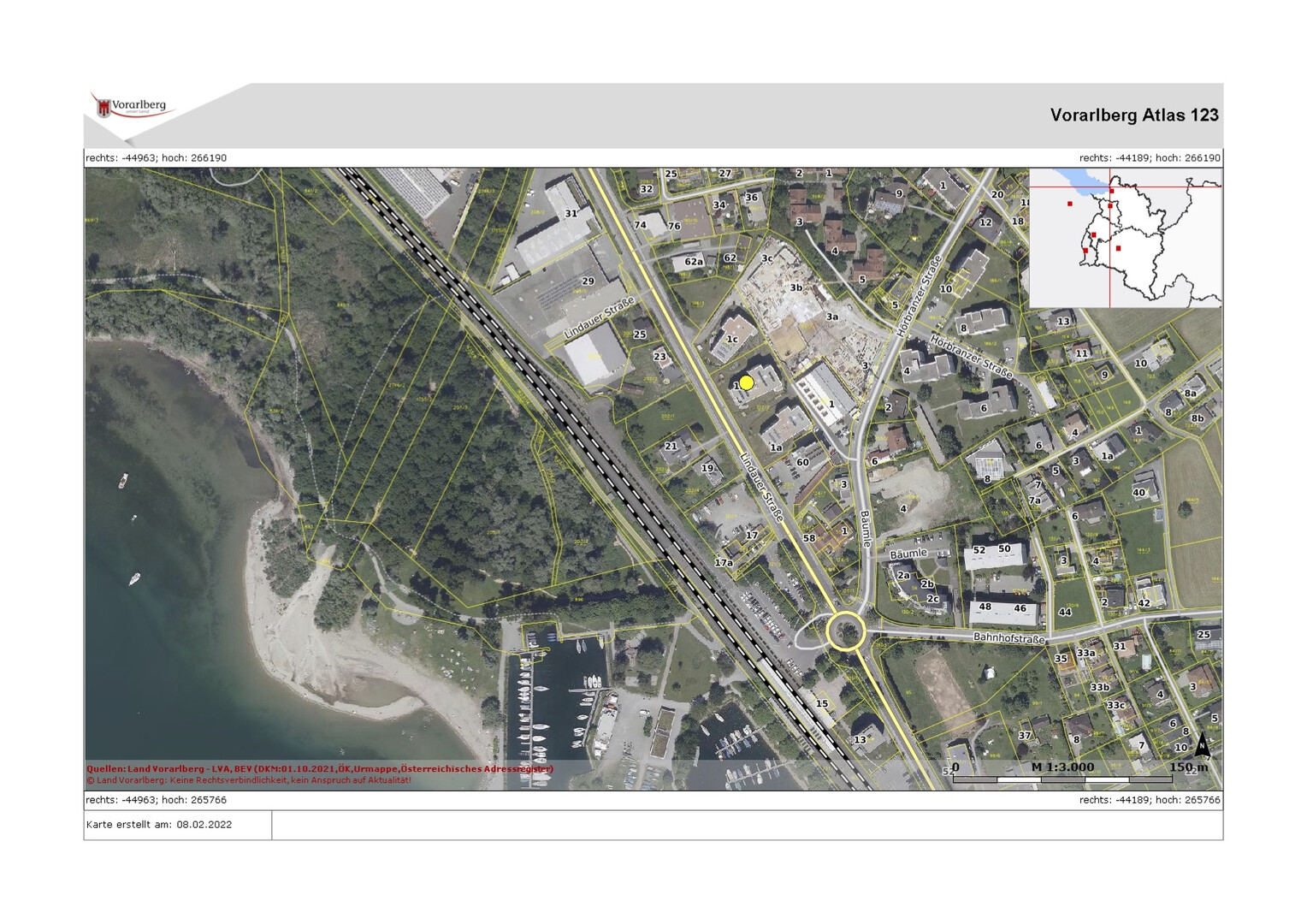
Task: Click the building labeled 48
Action: tap(985, 607)
